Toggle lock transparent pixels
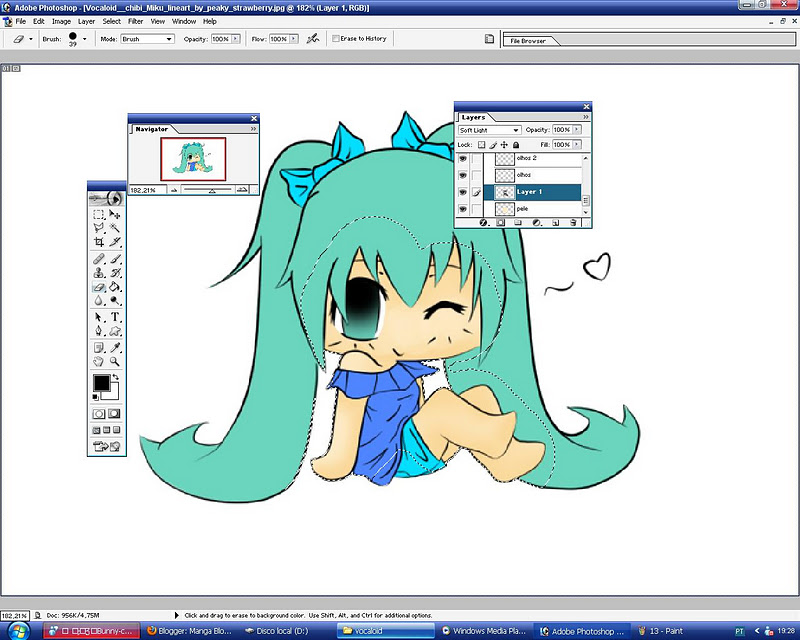This screenshot has height=640, width=800. pyautogui.click(x=481, y=145)
